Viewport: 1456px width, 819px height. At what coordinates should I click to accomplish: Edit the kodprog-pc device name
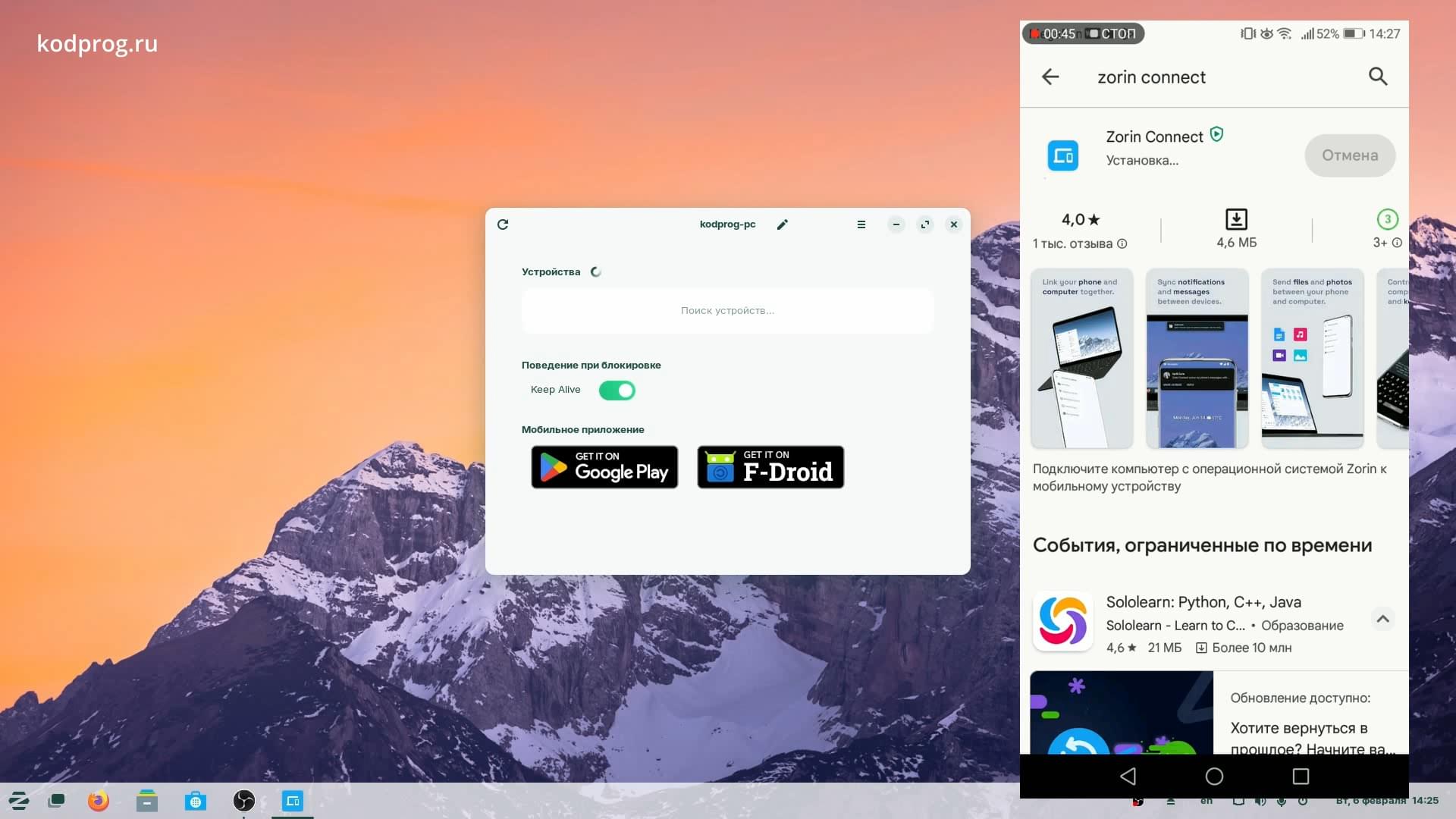click(x=783, y=224)
